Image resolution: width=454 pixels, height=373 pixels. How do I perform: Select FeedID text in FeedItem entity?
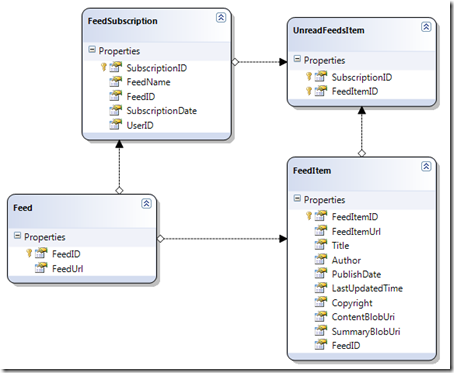346,346
